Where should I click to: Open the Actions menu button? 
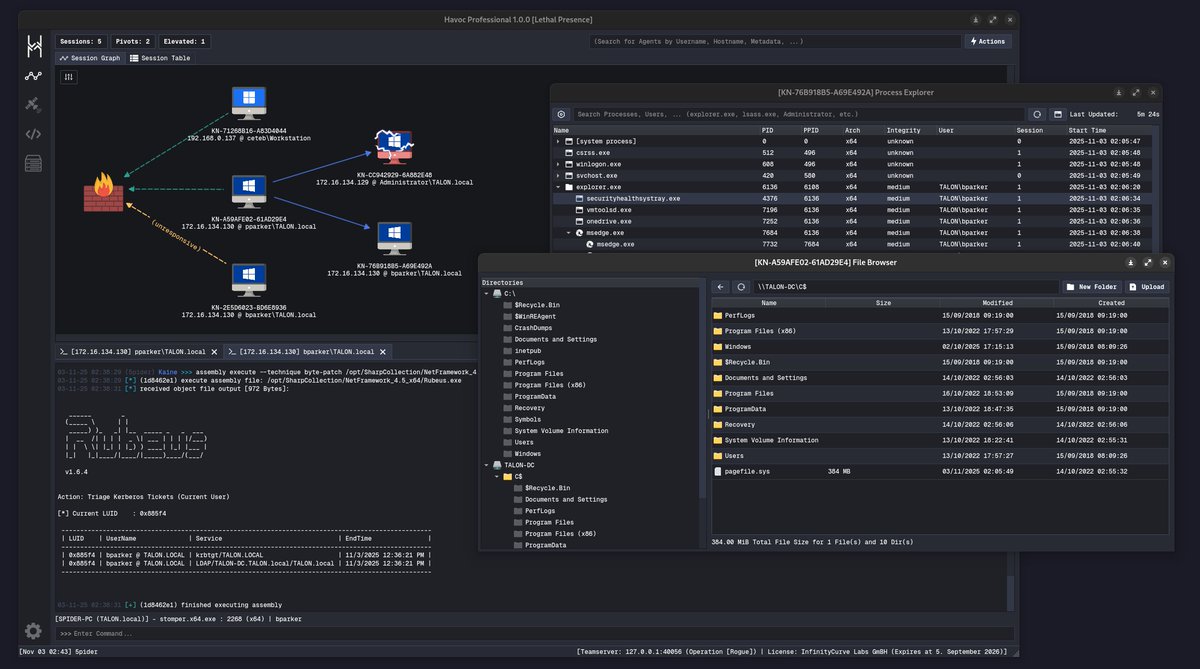pyautogui.click(x=988, y=41)
